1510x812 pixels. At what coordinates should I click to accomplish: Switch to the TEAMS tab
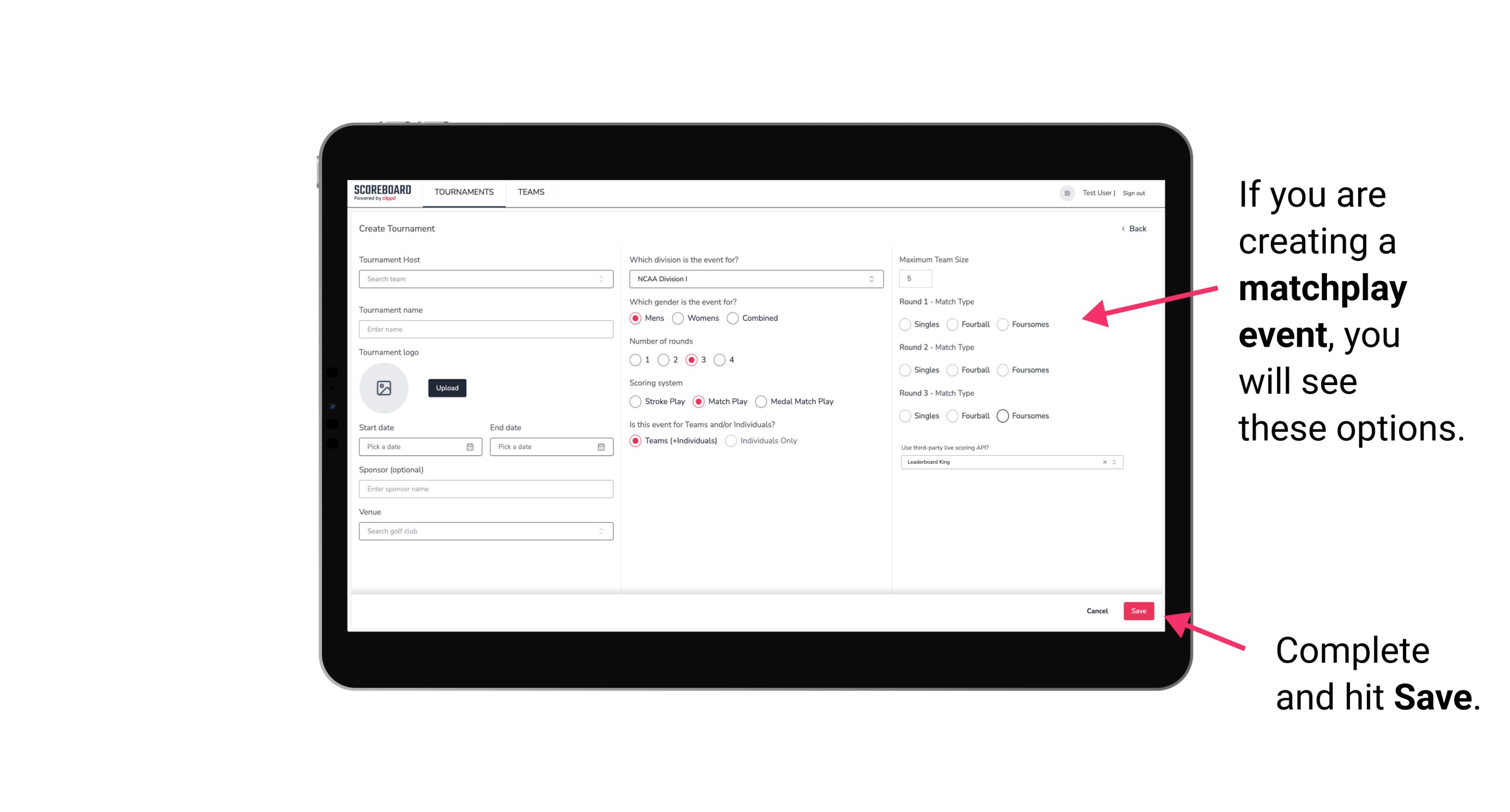[x=531, y=192]
